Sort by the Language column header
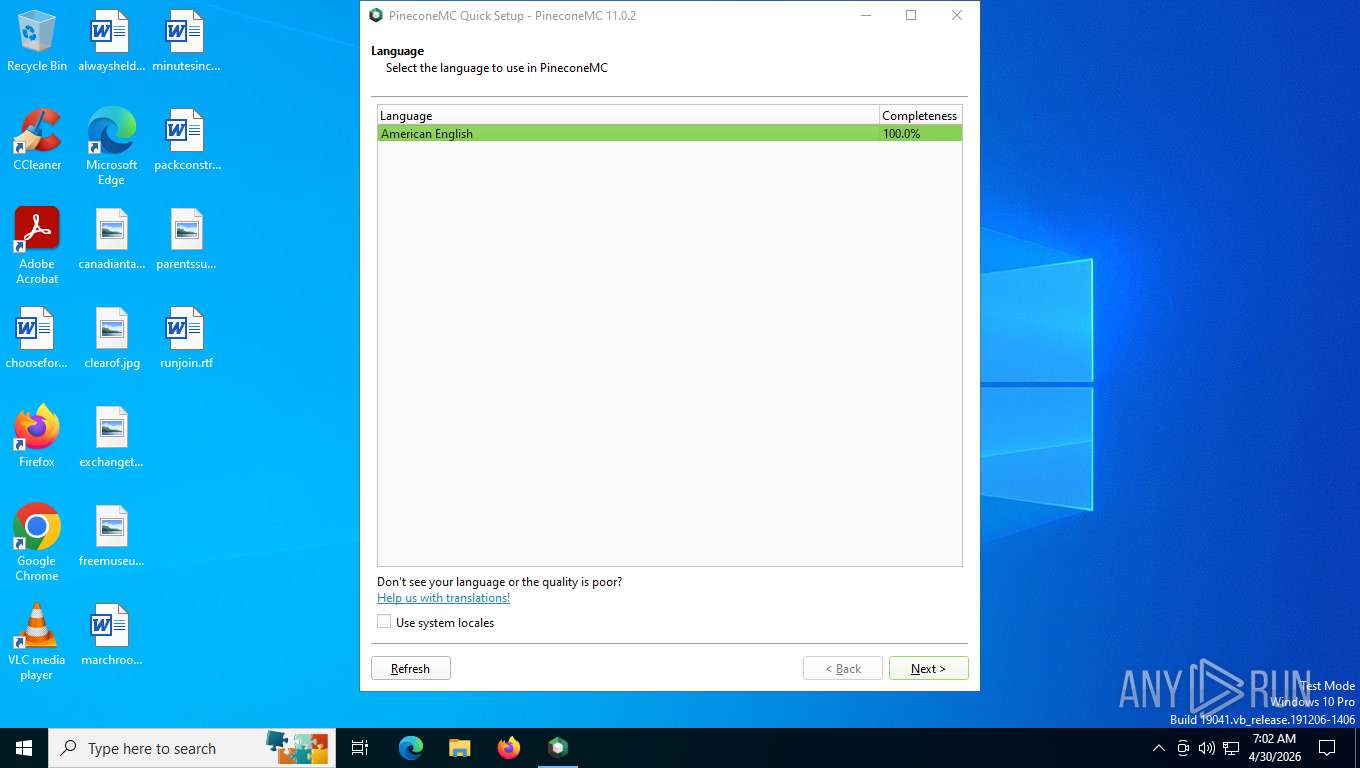1360x768 pixels. [x=628, y=115]
